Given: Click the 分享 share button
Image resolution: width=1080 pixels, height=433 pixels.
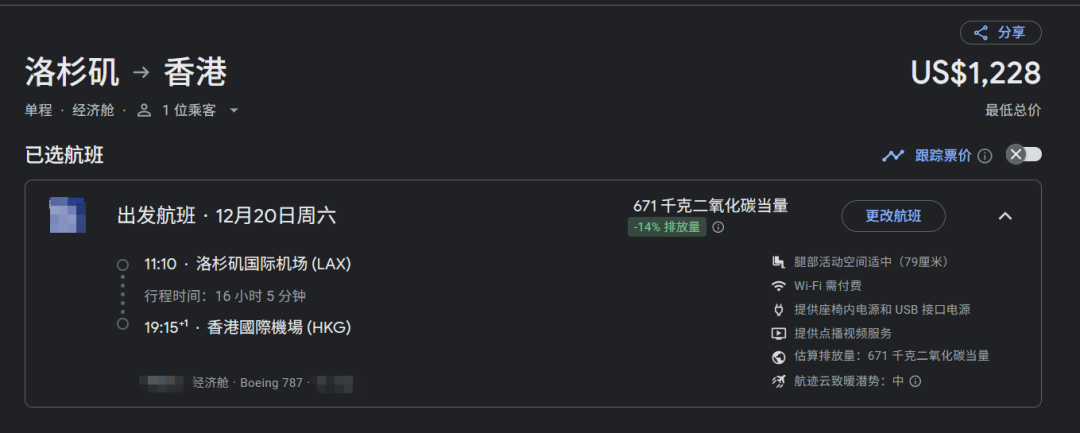Looking at the screenshot, I should (x=1001, y=33).
